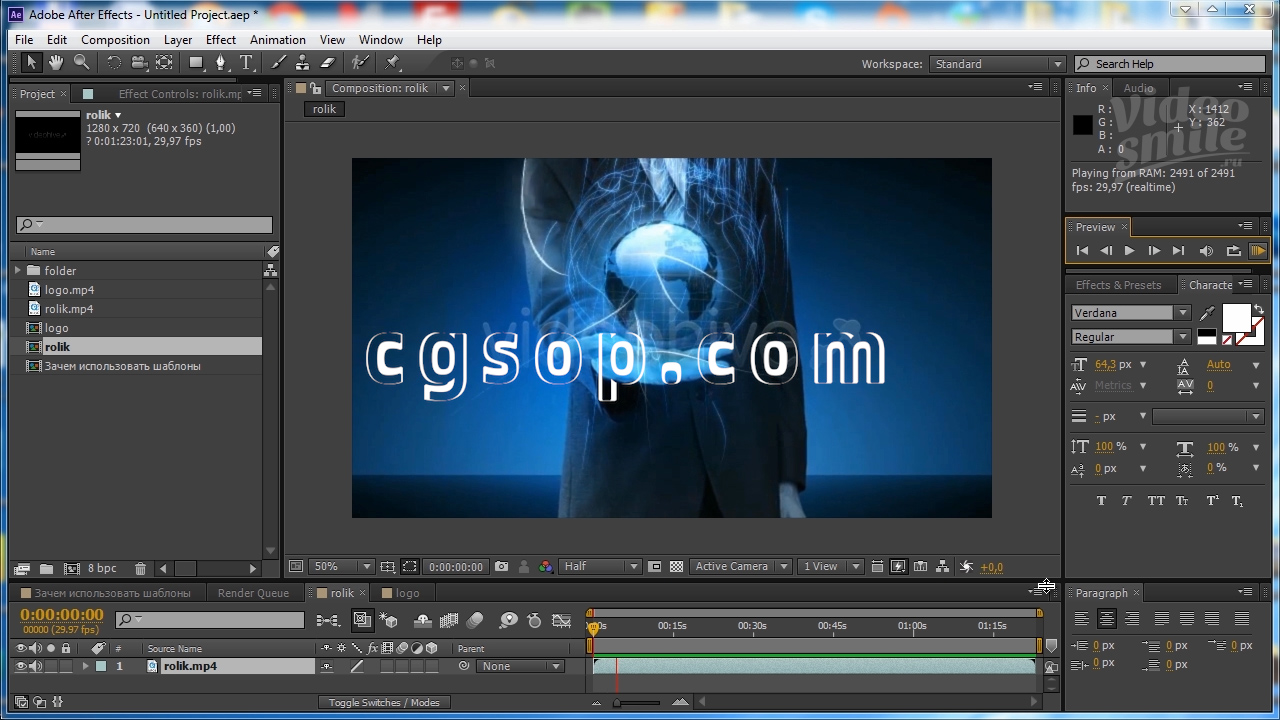Open the magnification 50% dropdown
1280x720 pixels.
click(x=341, y=567)
